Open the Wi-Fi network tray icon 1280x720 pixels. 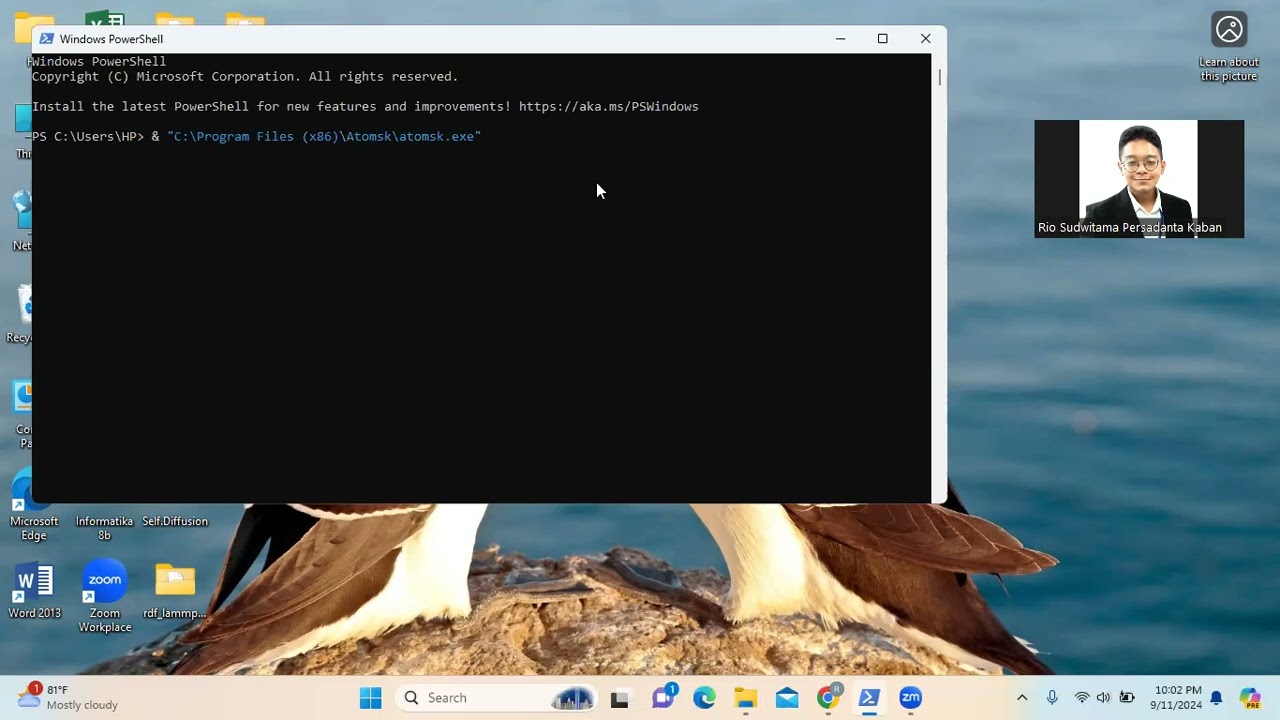1082,698
